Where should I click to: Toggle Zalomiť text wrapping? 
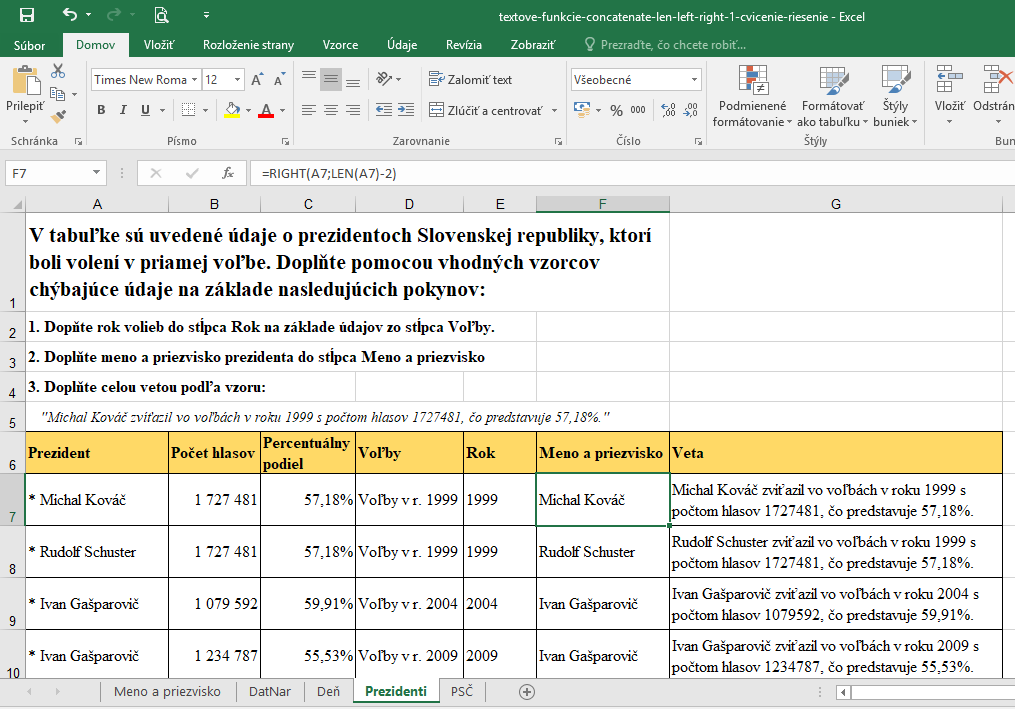470,80
